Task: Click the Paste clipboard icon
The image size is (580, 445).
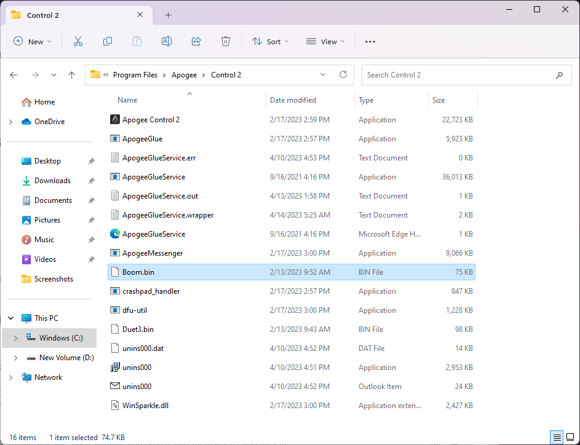Action: coord(137,41)
